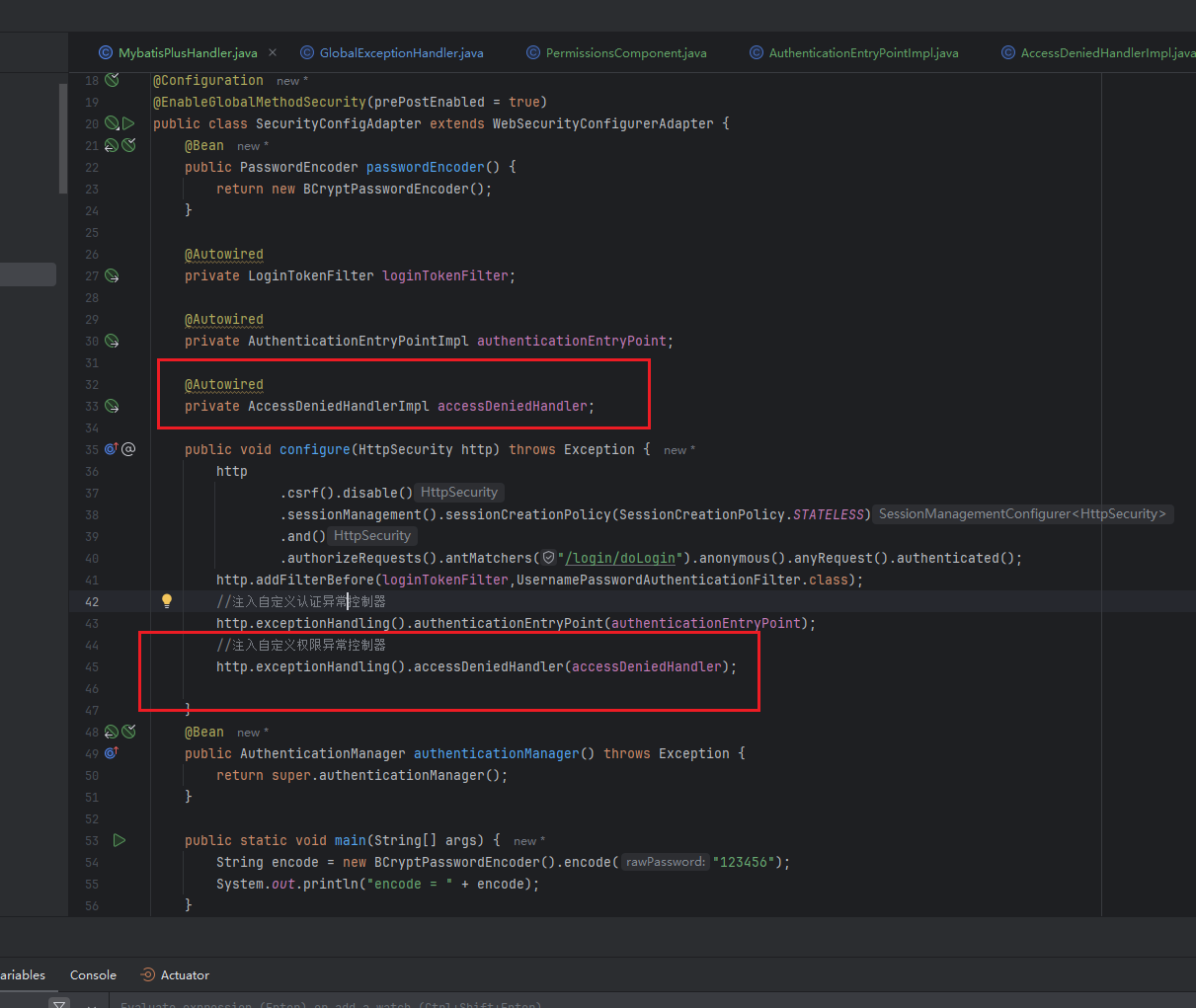Run the main method via its gutter play icon
1196x1008 pixels.
[119, 840]
